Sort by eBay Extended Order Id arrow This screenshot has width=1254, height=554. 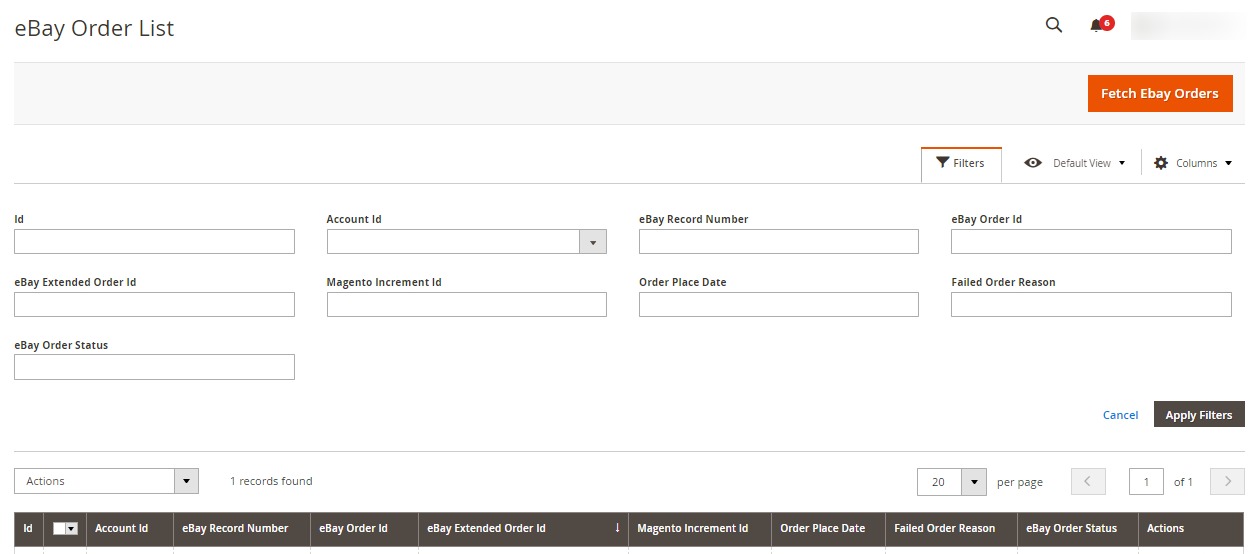pos(617,528)
